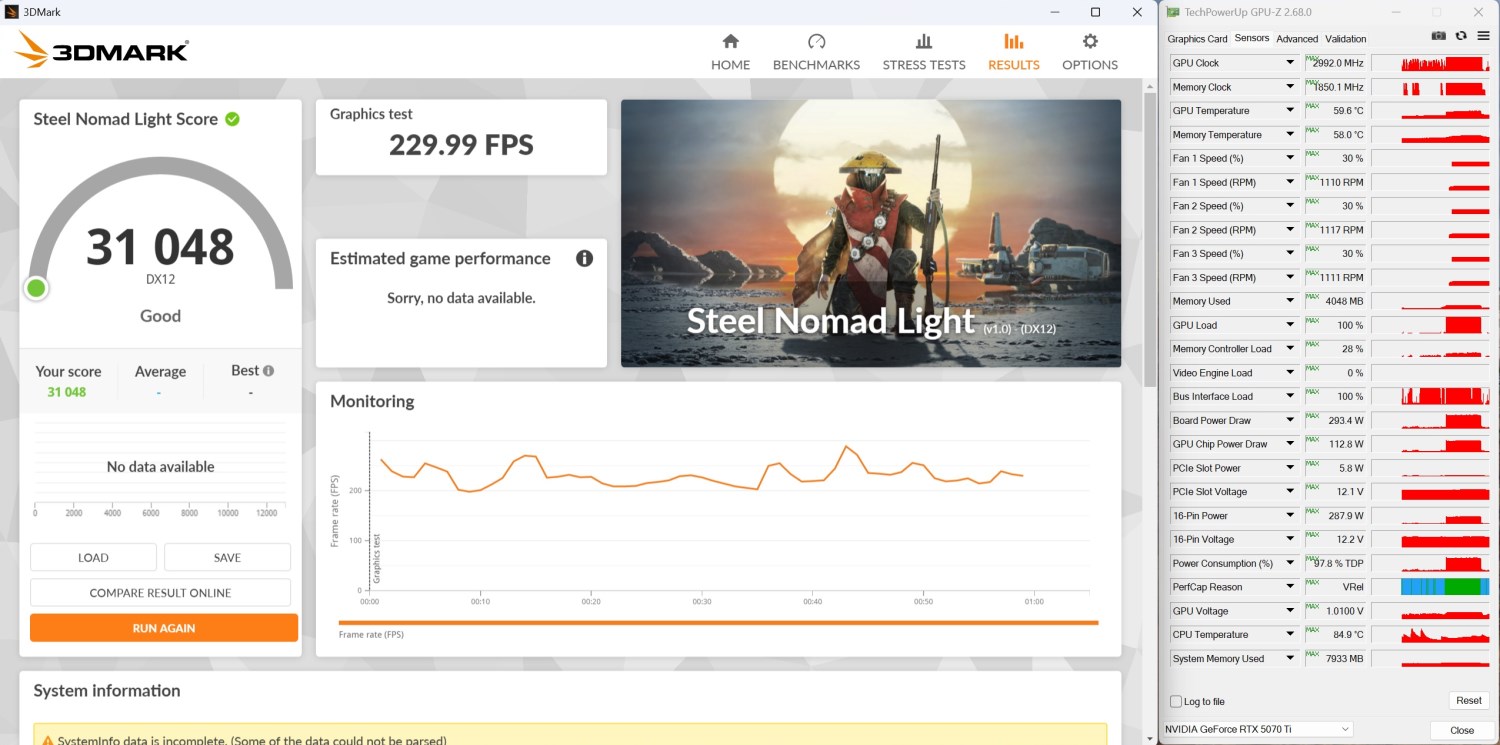The image size is (1500, 745).
Task: Maximize the 3DMark window
Action: pyautogui.click(x=1095, y=12)
